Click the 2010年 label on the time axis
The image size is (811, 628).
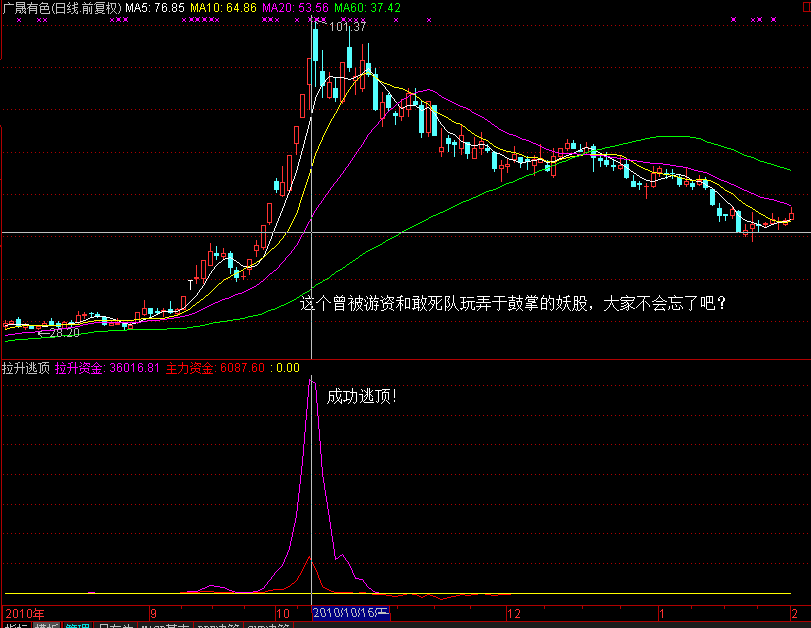(24, 614)
